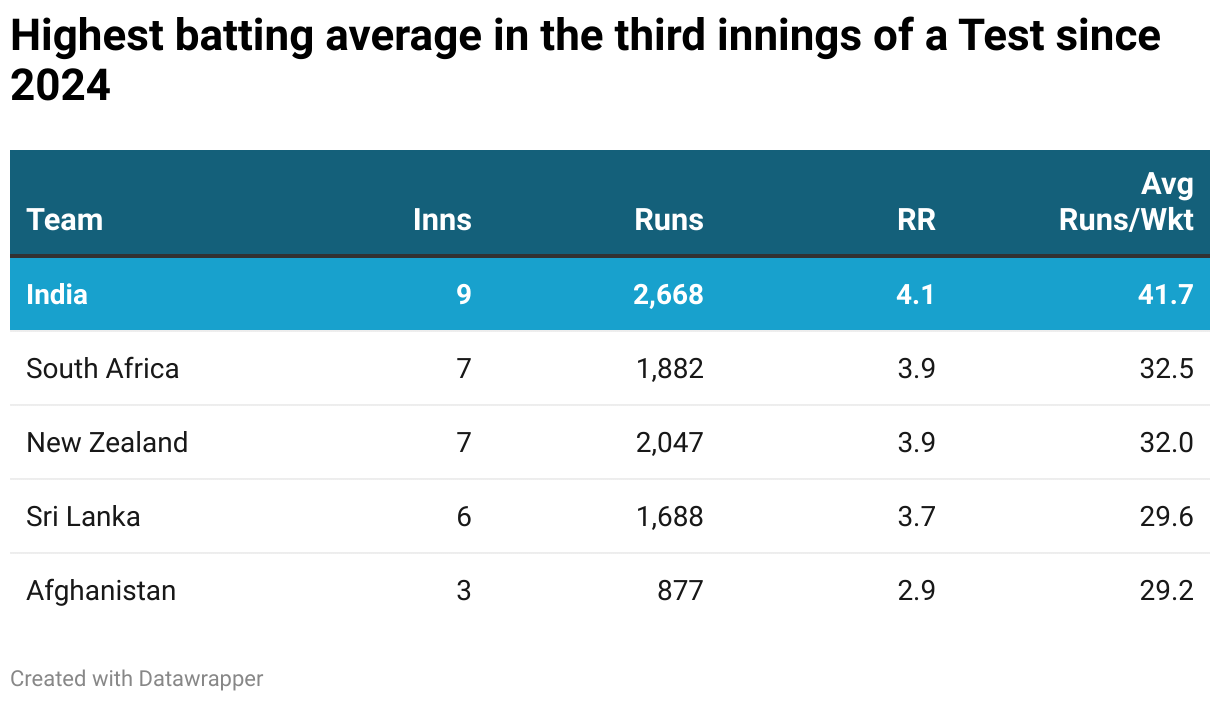Click the Inns column header

click(x=442, y=220)
